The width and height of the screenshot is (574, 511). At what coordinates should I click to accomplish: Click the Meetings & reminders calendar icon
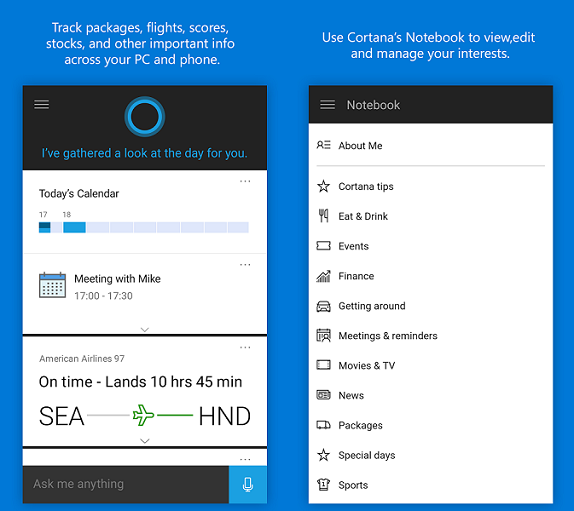pyautogui.click(x=323, y=335)
